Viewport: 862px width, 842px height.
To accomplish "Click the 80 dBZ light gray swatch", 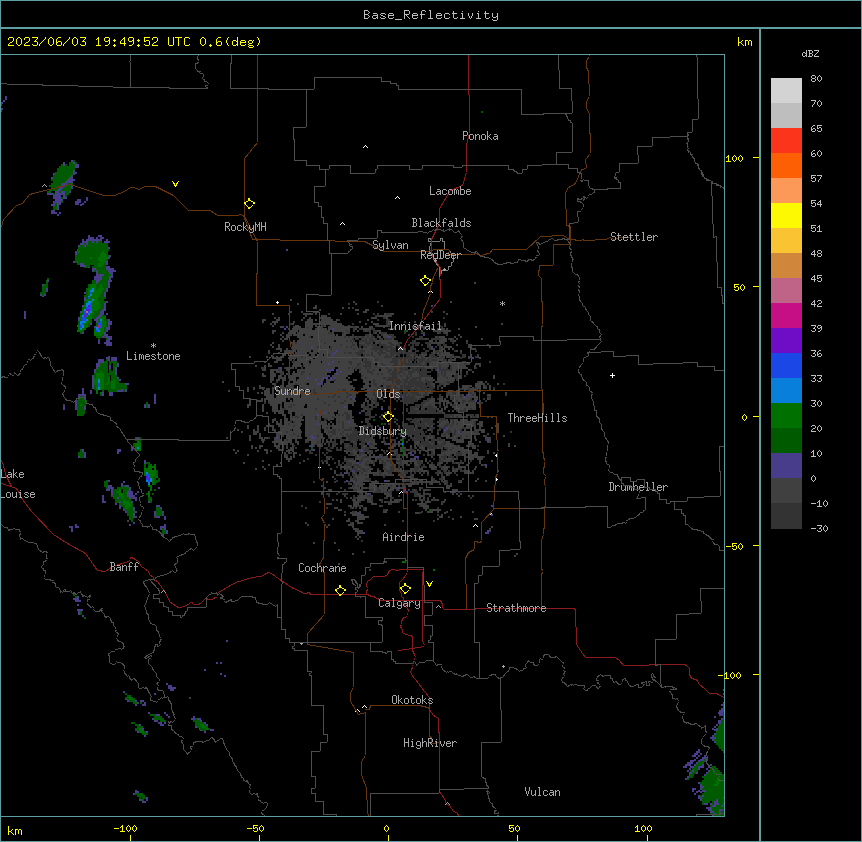I will 786,90.
